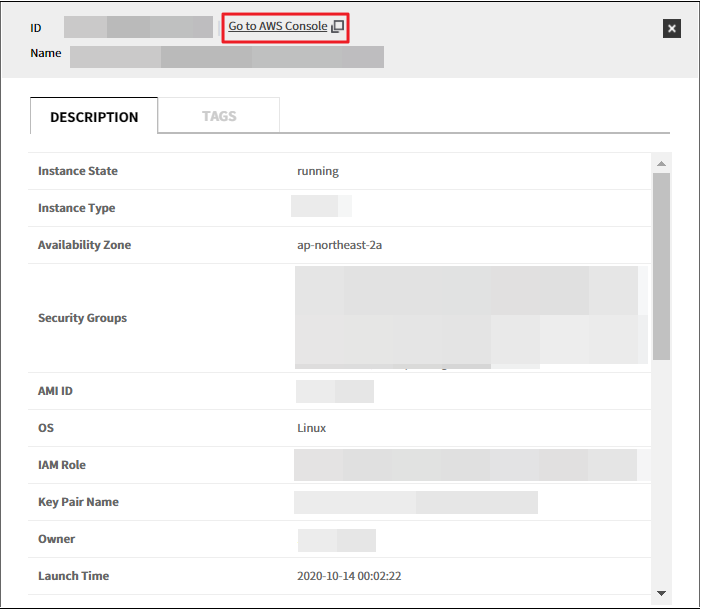Click the Security Groups label
The height and width of the screenshot is (610, 701).
tap(82, 318)
